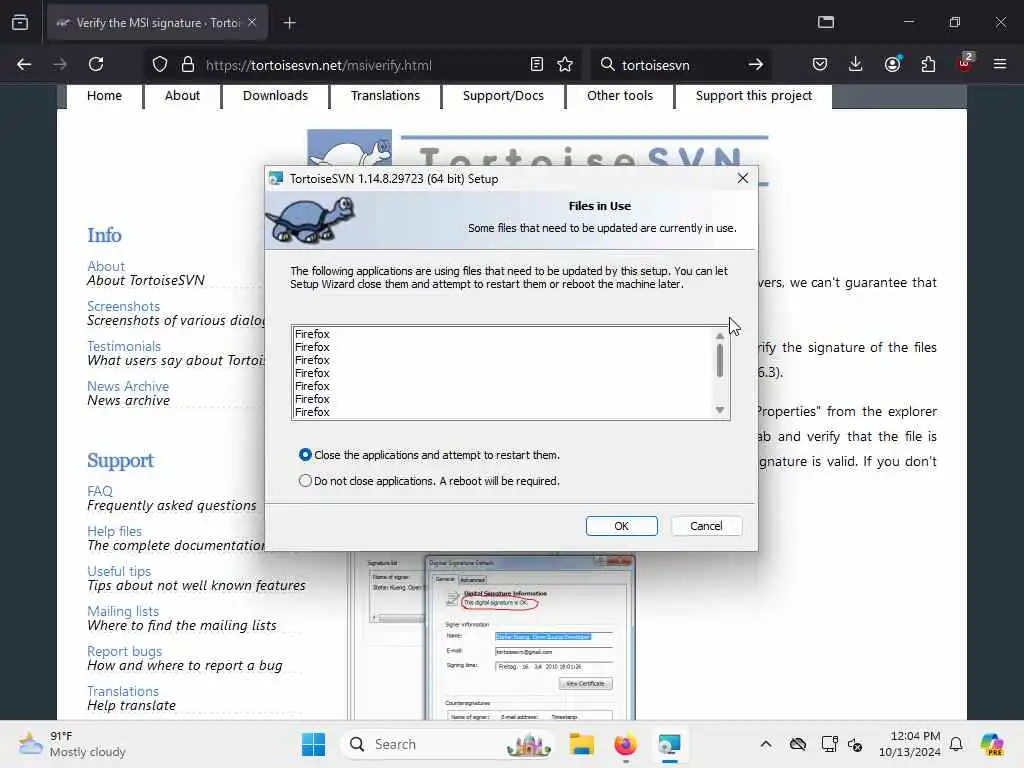Screen dimensions: 1024x768
Task: Click the Firefox taskbar icon
Action: click(626, 744)
